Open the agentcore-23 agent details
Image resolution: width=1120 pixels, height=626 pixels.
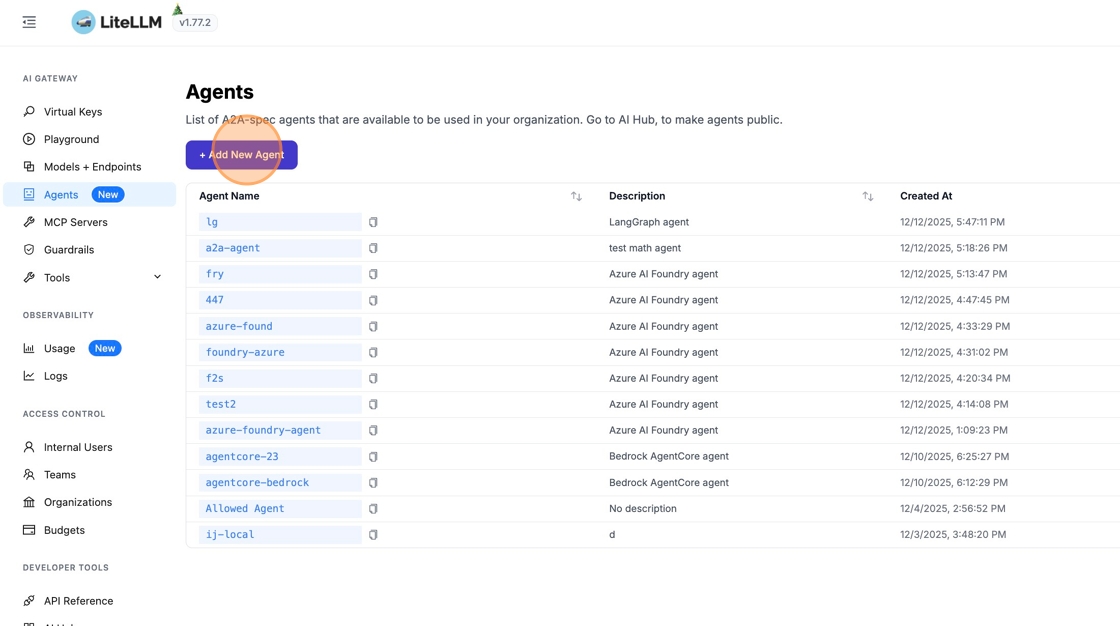click(x=242, y=457)
